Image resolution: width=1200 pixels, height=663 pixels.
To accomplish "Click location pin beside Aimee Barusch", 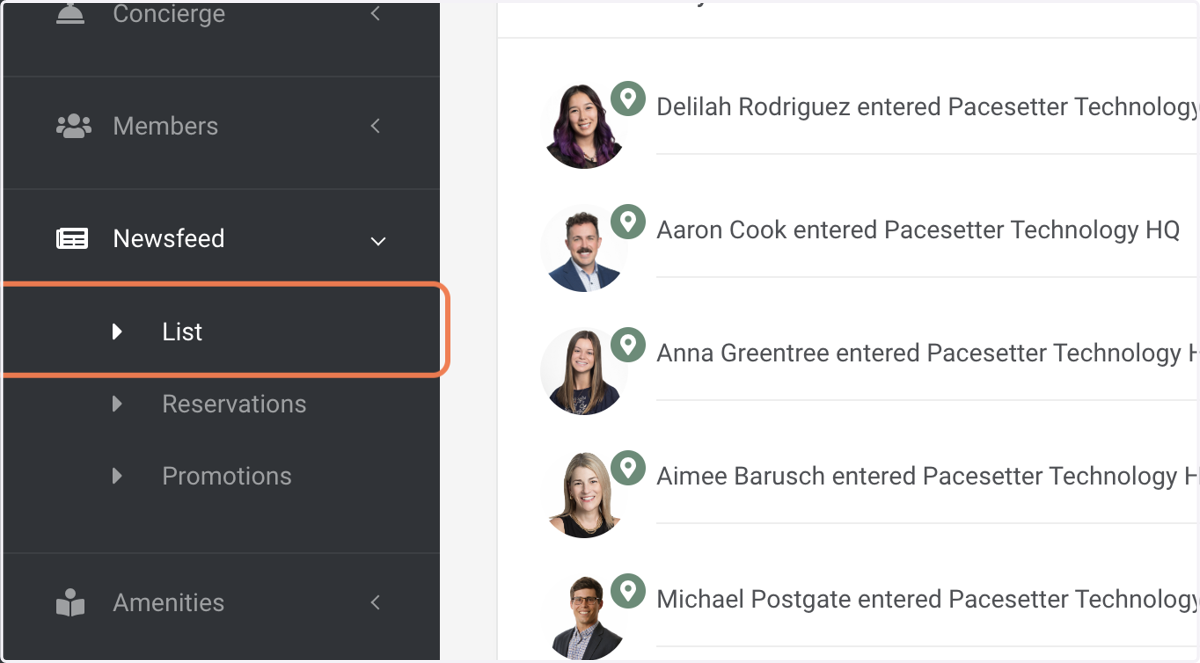I will [x=628, y=467].
